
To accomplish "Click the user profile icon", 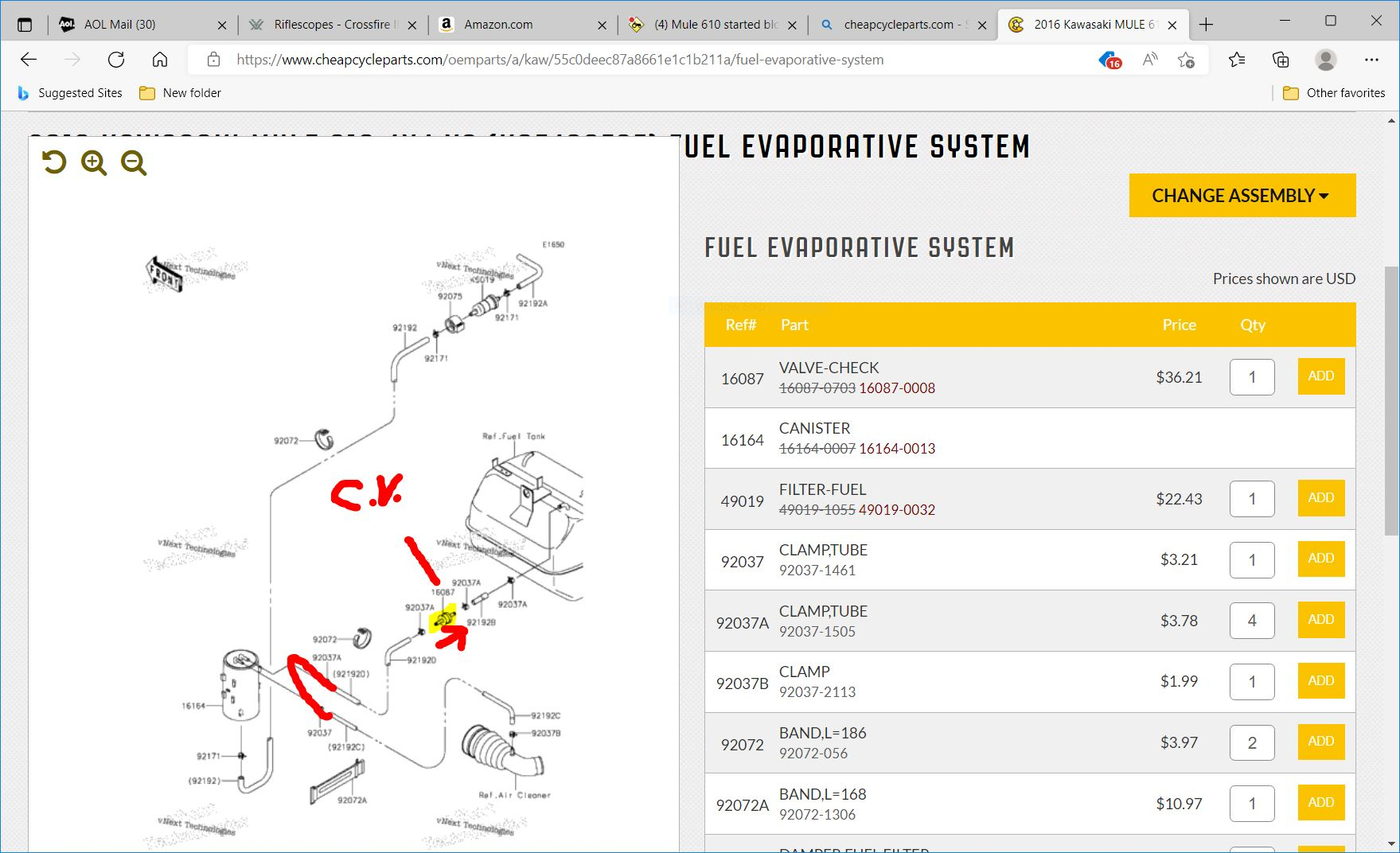I will click(1326, 60).
